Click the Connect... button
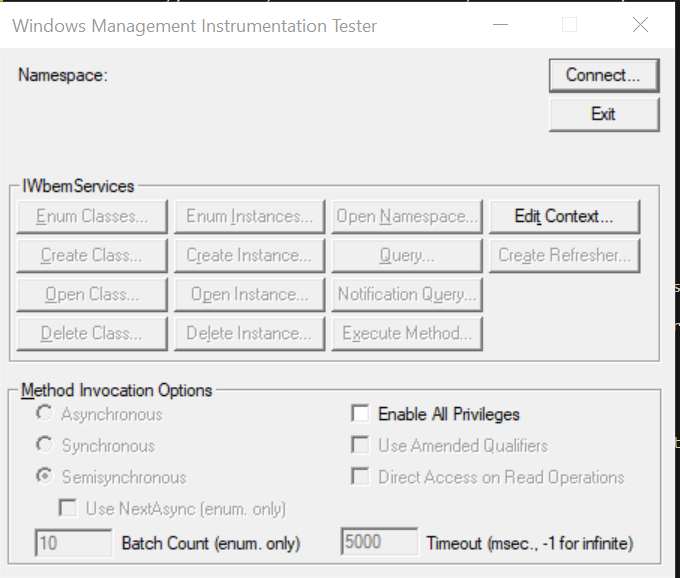Viewport: 680px width, 578px height. tap(603, 75)
